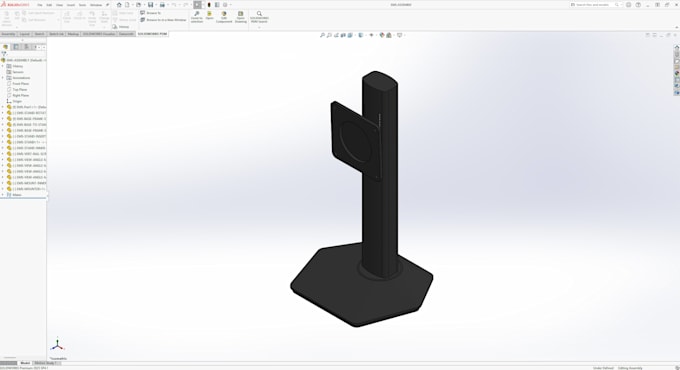Switch to the Layout ribbon tab
Image resolution: width=680 pixels, height=370 pixels.
click(x=25, y=34)
